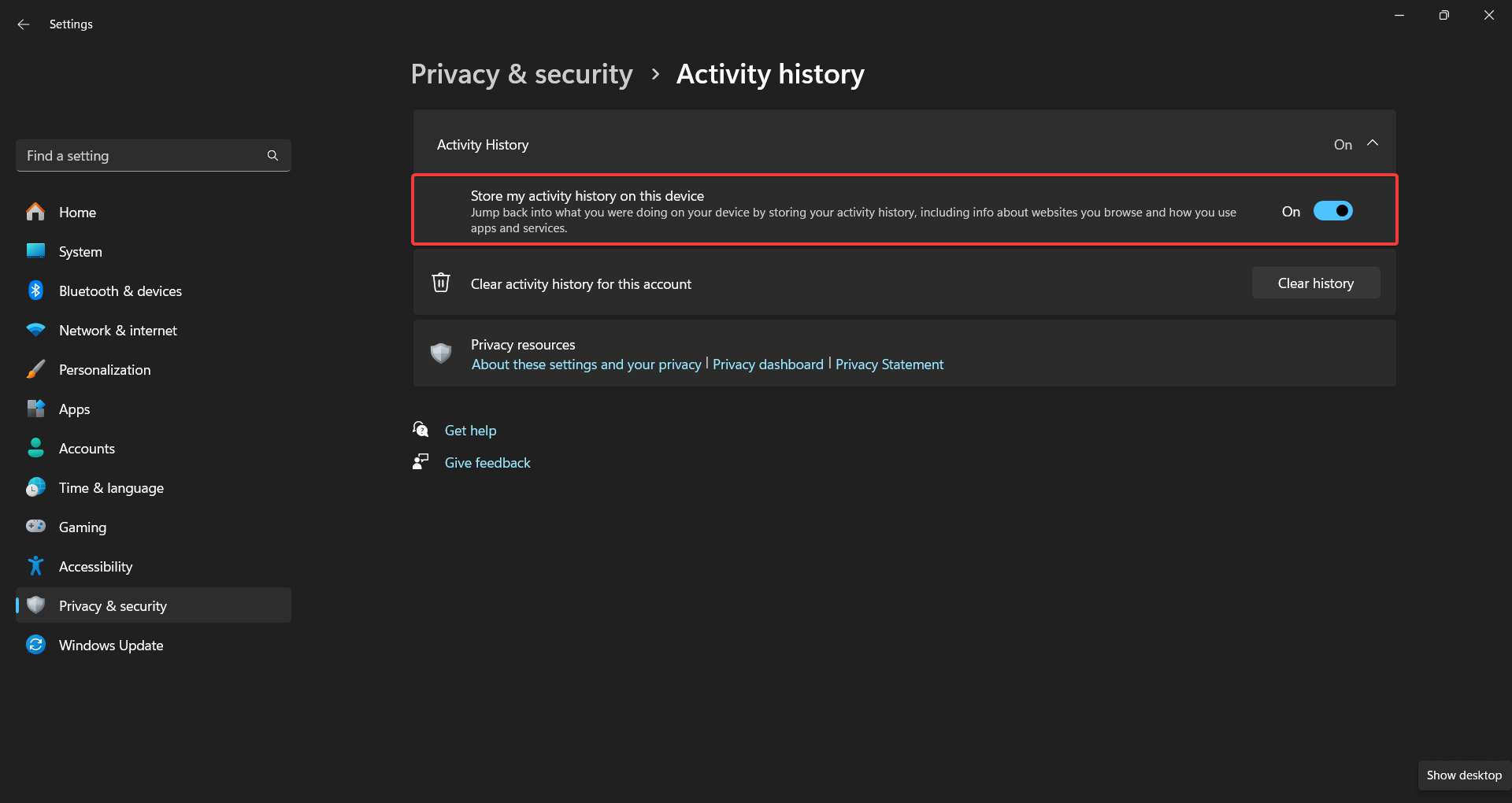Click the back arrow icon
1512x803 pixels.
coord(24,24)
